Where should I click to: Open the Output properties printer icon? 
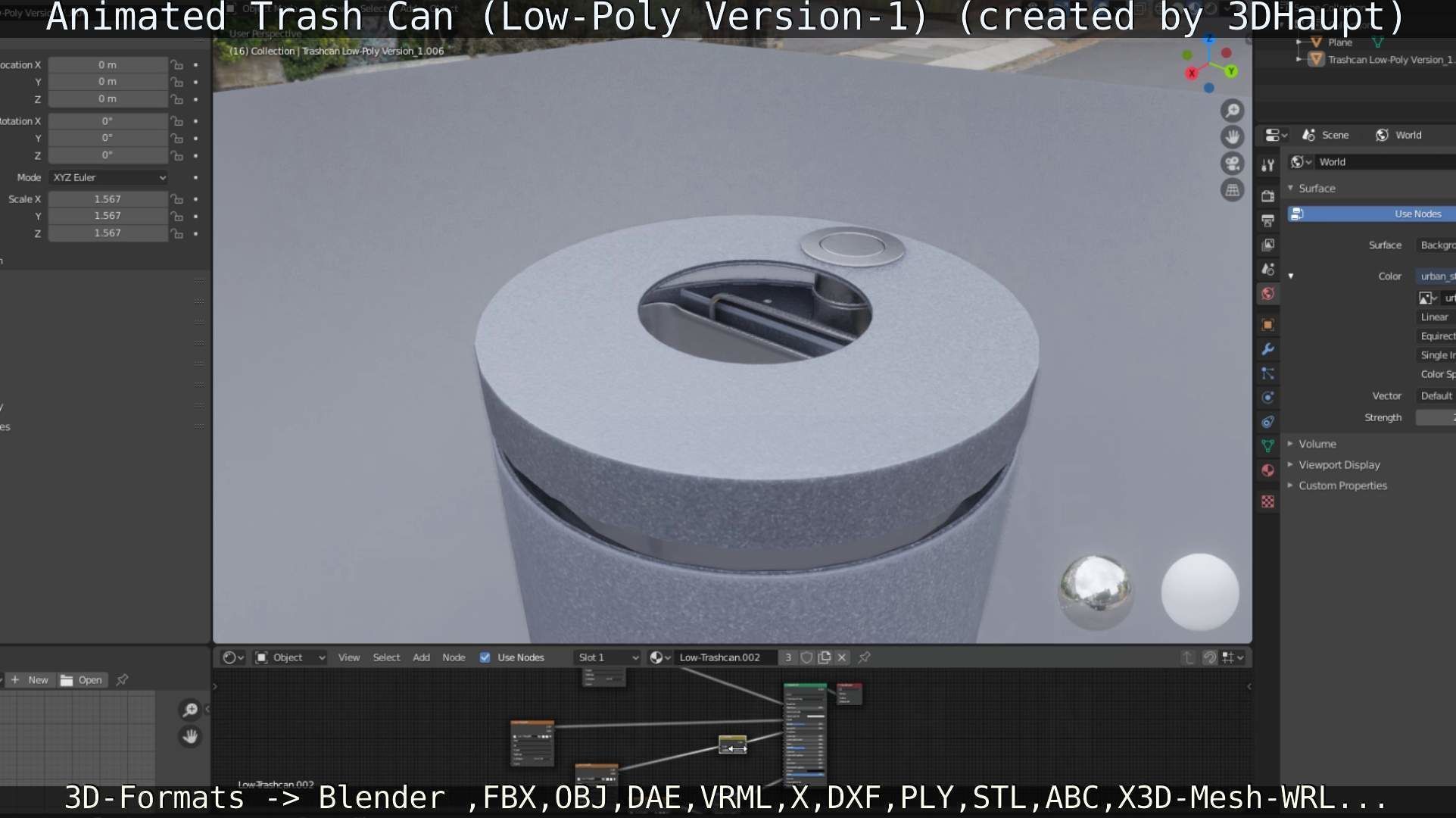coord(1267,220)
